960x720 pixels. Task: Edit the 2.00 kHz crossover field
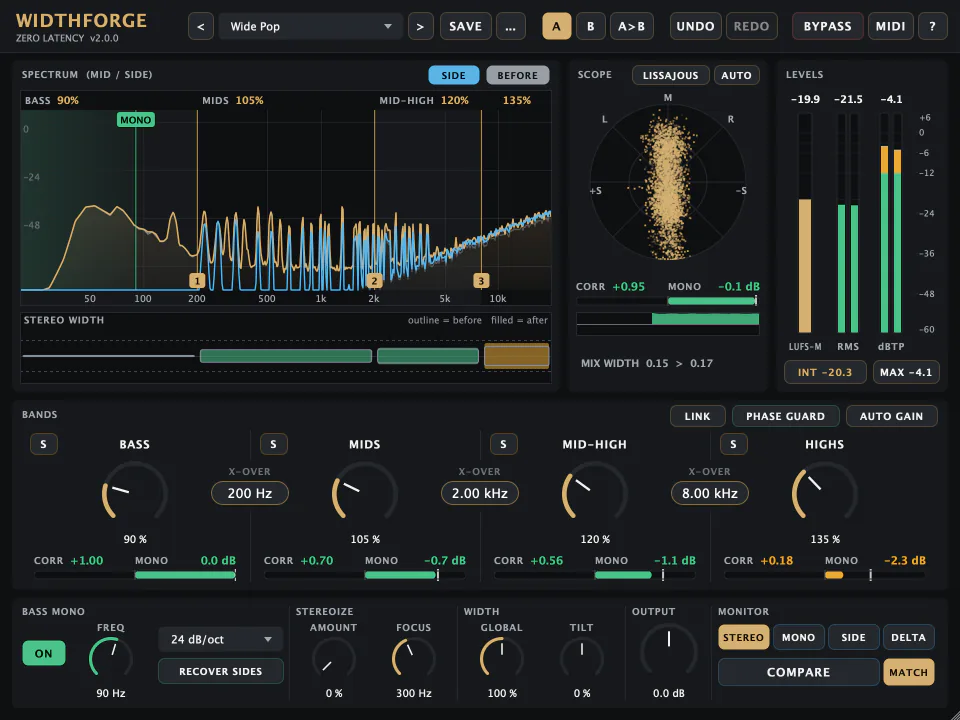click(x=479, y=493)
